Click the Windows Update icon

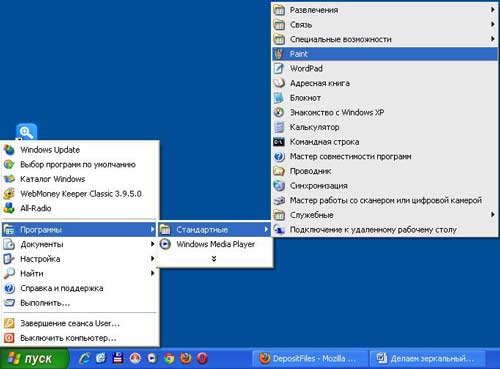(9, 150)
